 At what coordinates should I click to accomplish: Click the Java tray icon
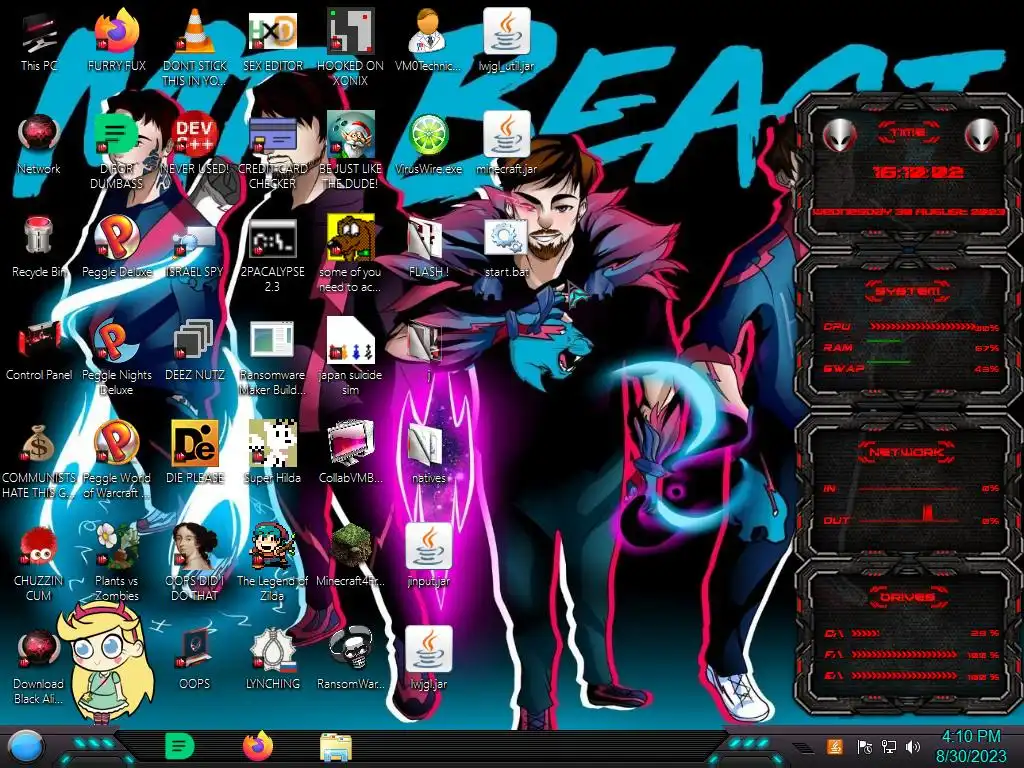835,746
